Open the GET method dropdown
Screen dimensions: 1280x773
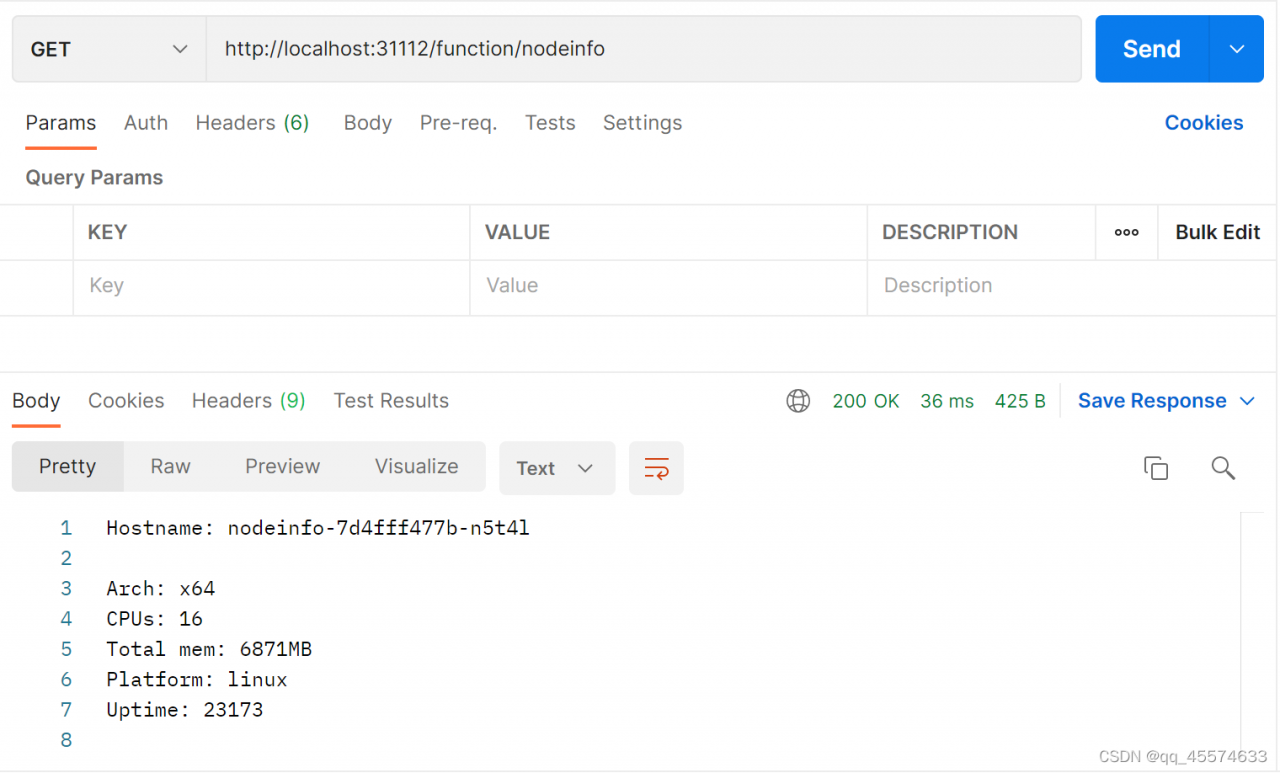(109, 49)
